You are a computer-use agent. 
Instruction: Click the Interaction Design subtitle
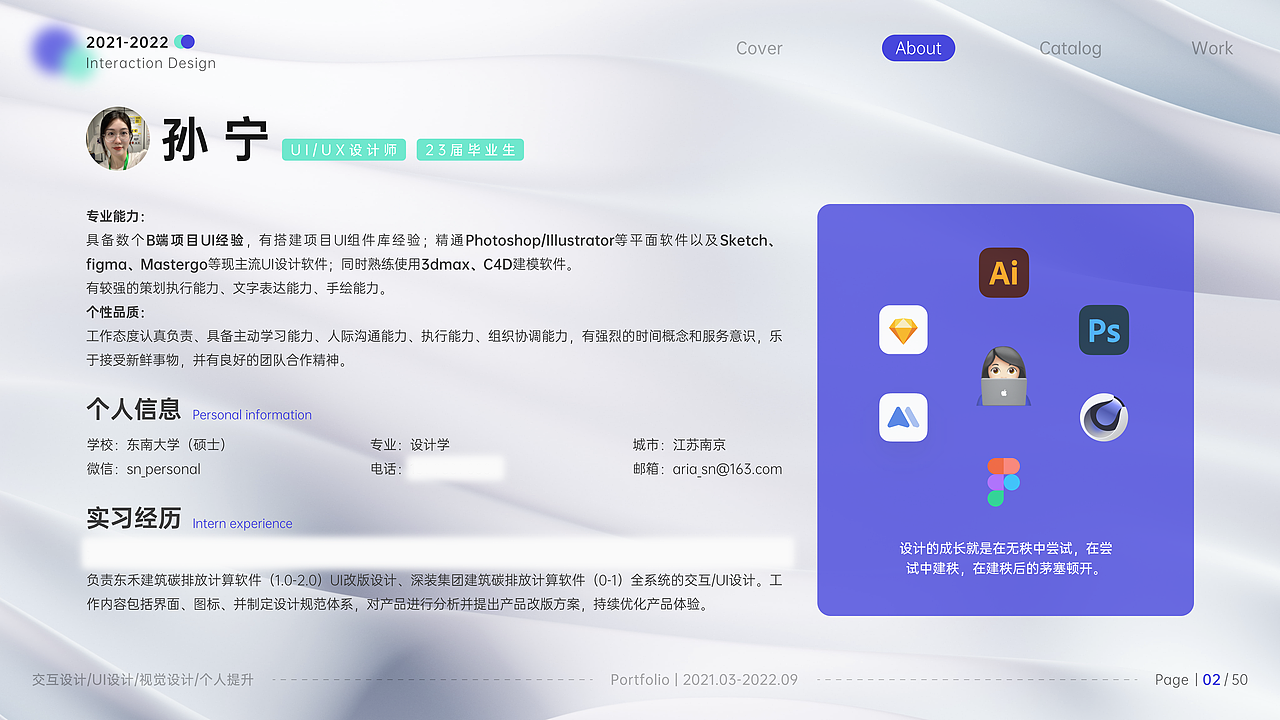(151, 63)
